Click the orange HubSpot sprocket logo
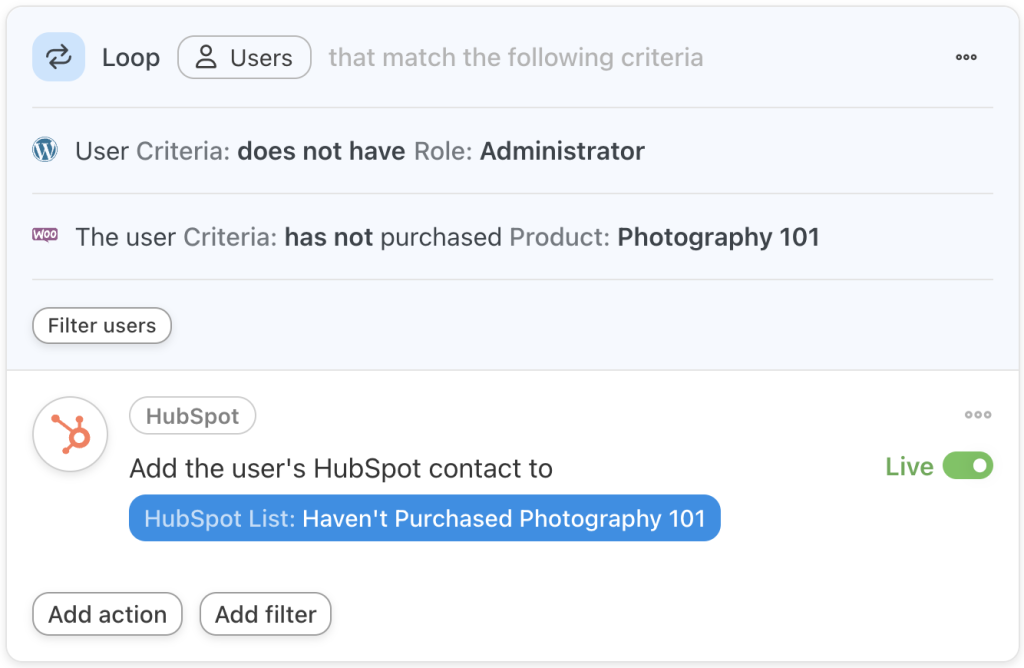 click(70, 434)
